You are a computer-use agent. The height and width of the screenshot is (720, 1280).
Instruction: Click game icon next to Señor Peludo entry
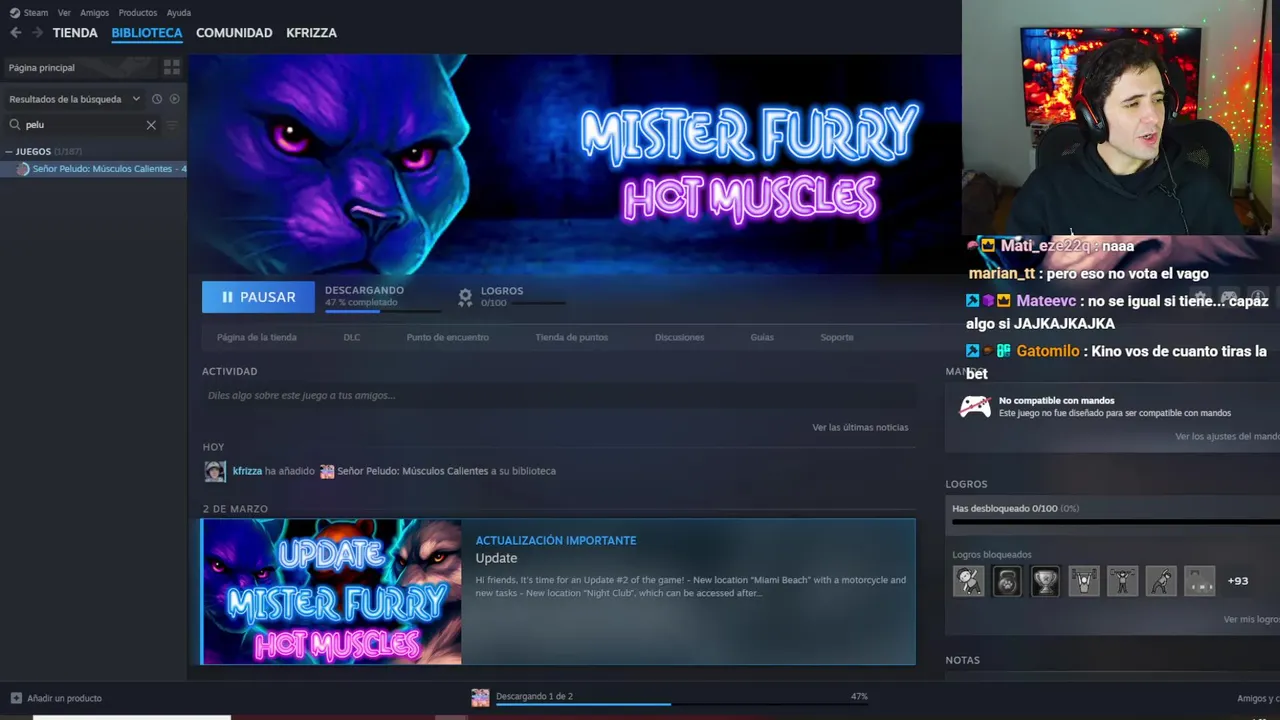point(23,169)
